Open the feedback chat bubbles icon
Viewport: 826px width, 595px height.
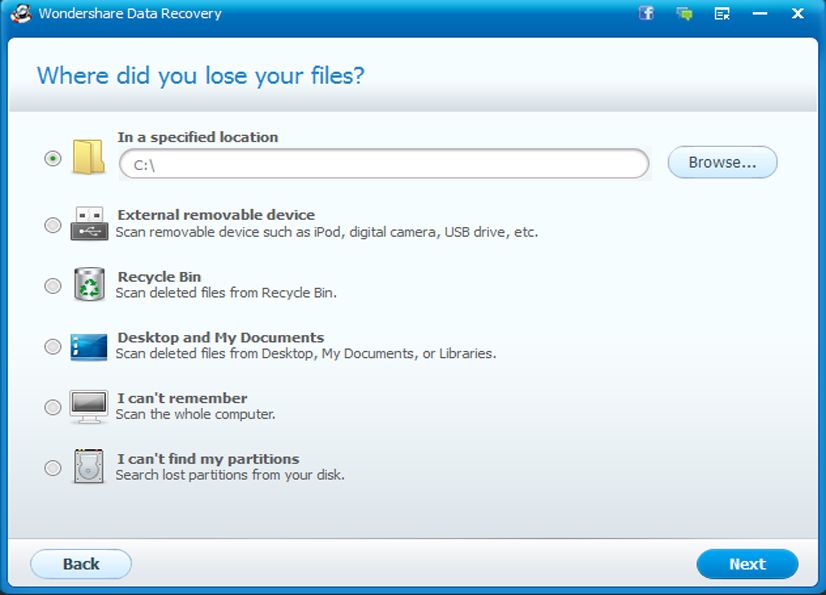[x=684, y=14]
